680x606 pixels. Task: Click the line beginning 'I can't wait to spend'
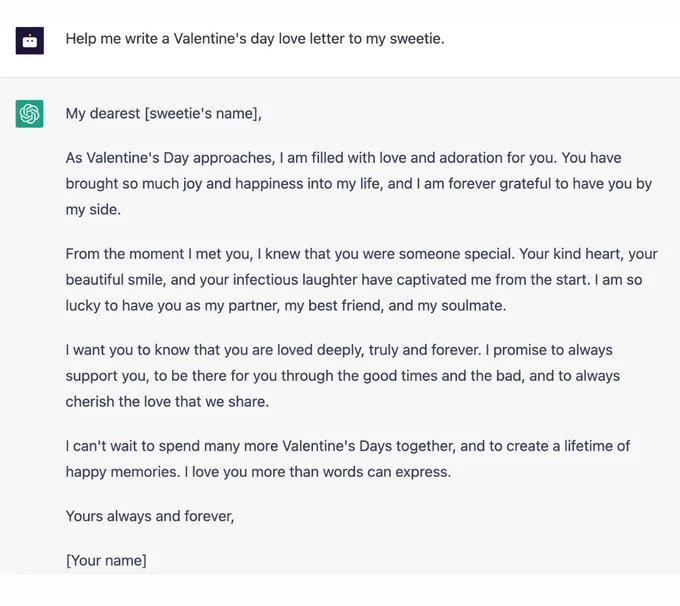pyautogui.click(x=348, y=446)
